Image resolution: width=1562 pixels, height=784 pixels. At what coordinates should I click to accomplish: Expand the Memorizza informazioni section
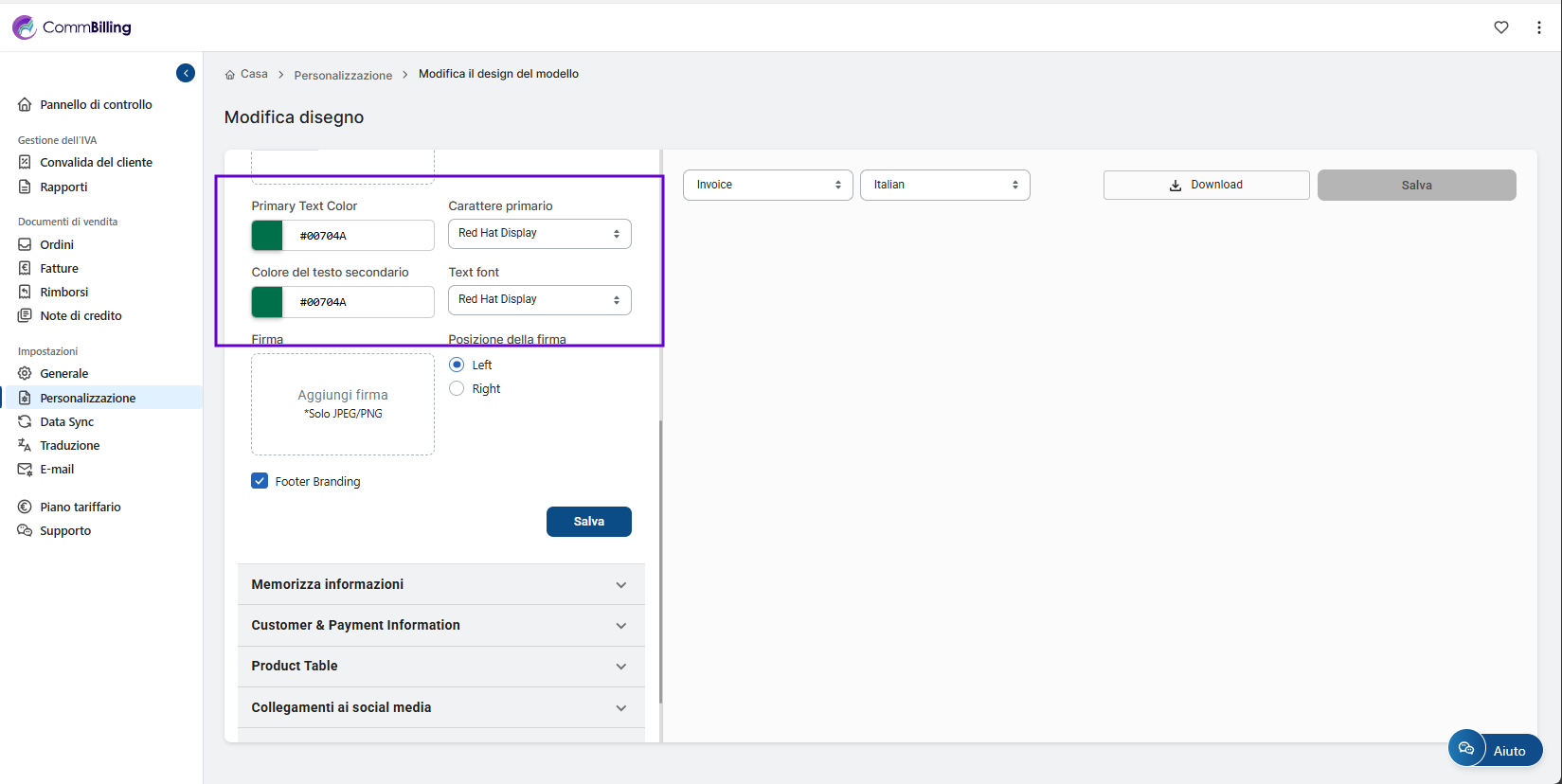click(x=440, y=584)
